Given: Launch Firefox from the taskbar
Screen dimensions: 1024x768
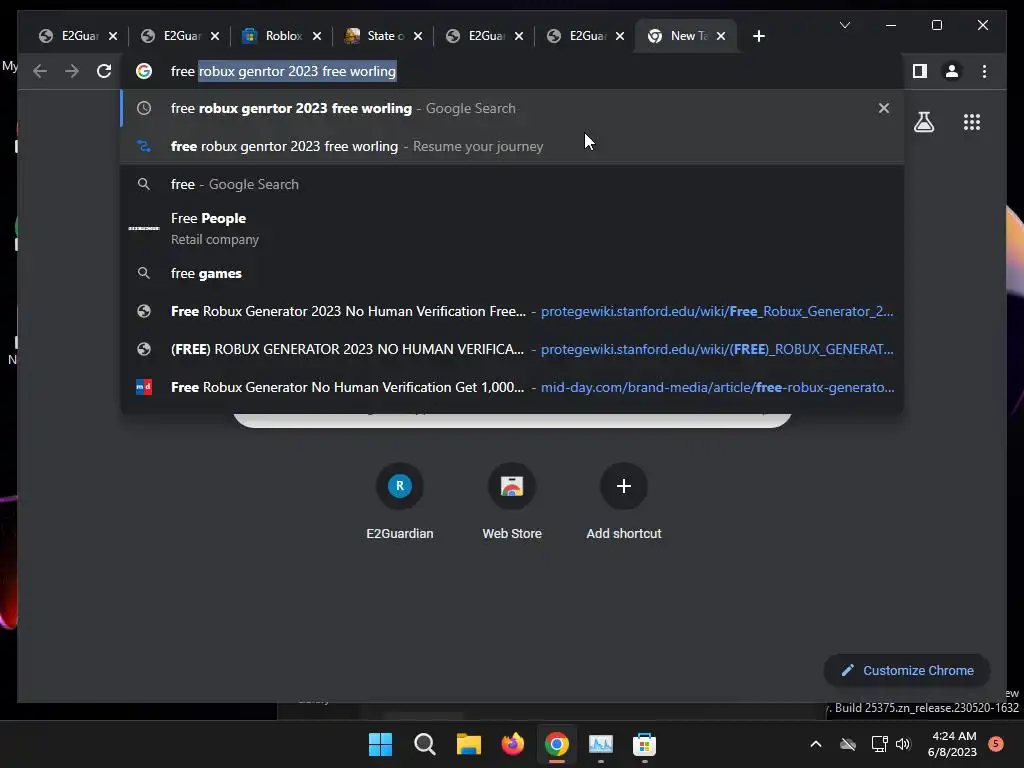Looking at the screenshot, I should [x=513, y=744].
